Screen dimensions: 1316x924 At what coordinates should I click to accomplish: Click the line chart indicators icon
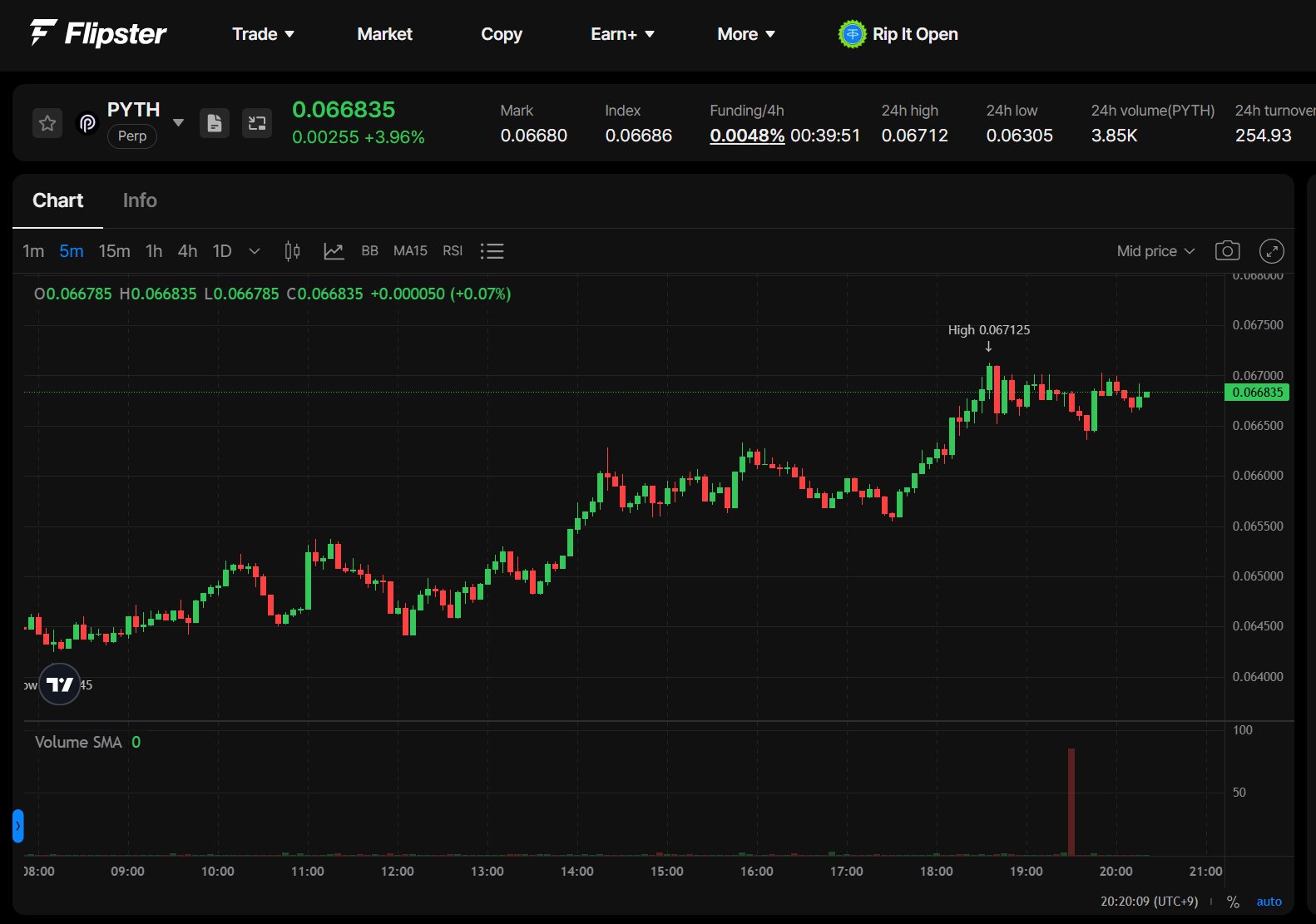coord(334,251)
